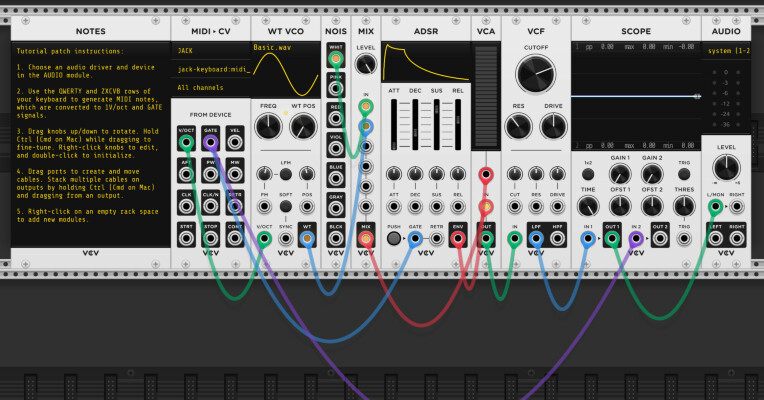Open the JACK MIDI driver dropdown
Screen dimensions: 764x400
coord(210,50)
